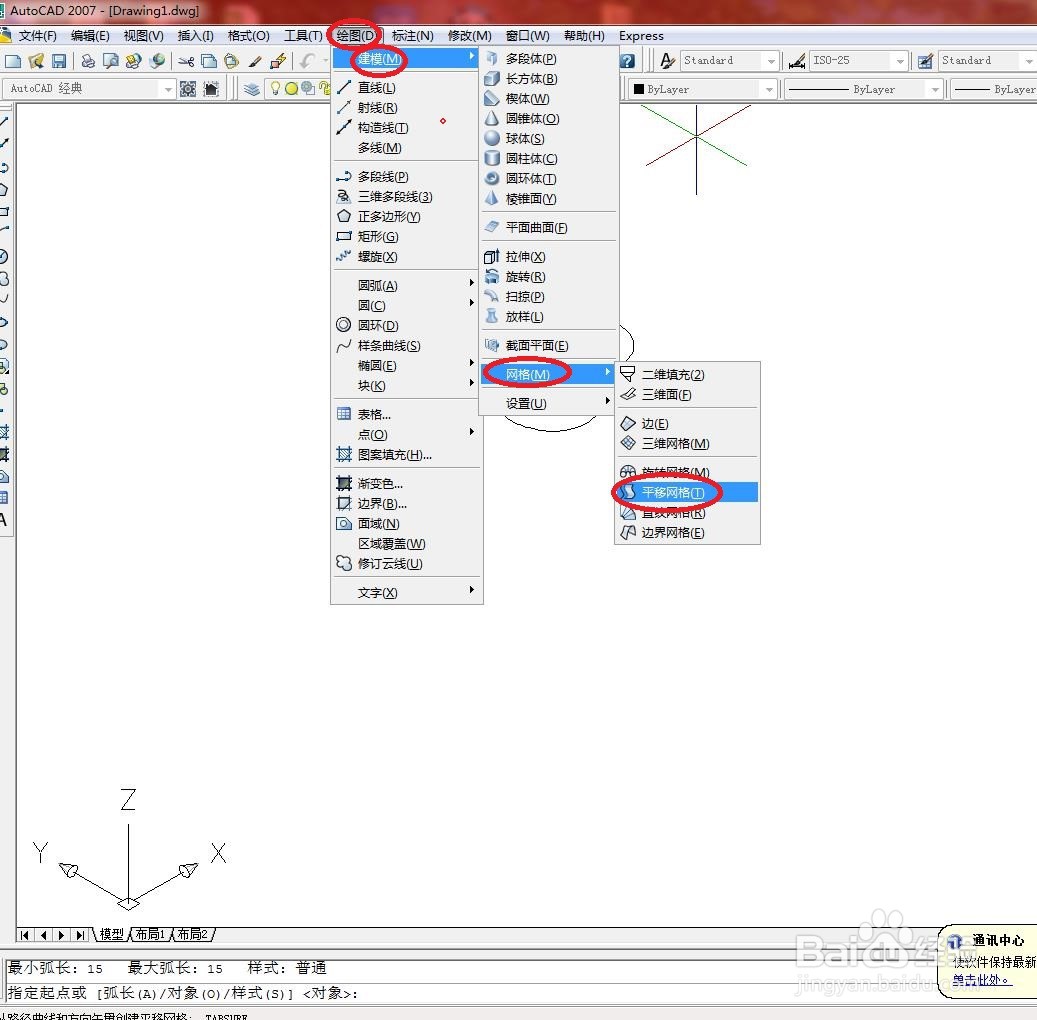Switch to the 模型 model tab
Image resolution: width=1037 pixels, height=1020 pixels.
112,934
